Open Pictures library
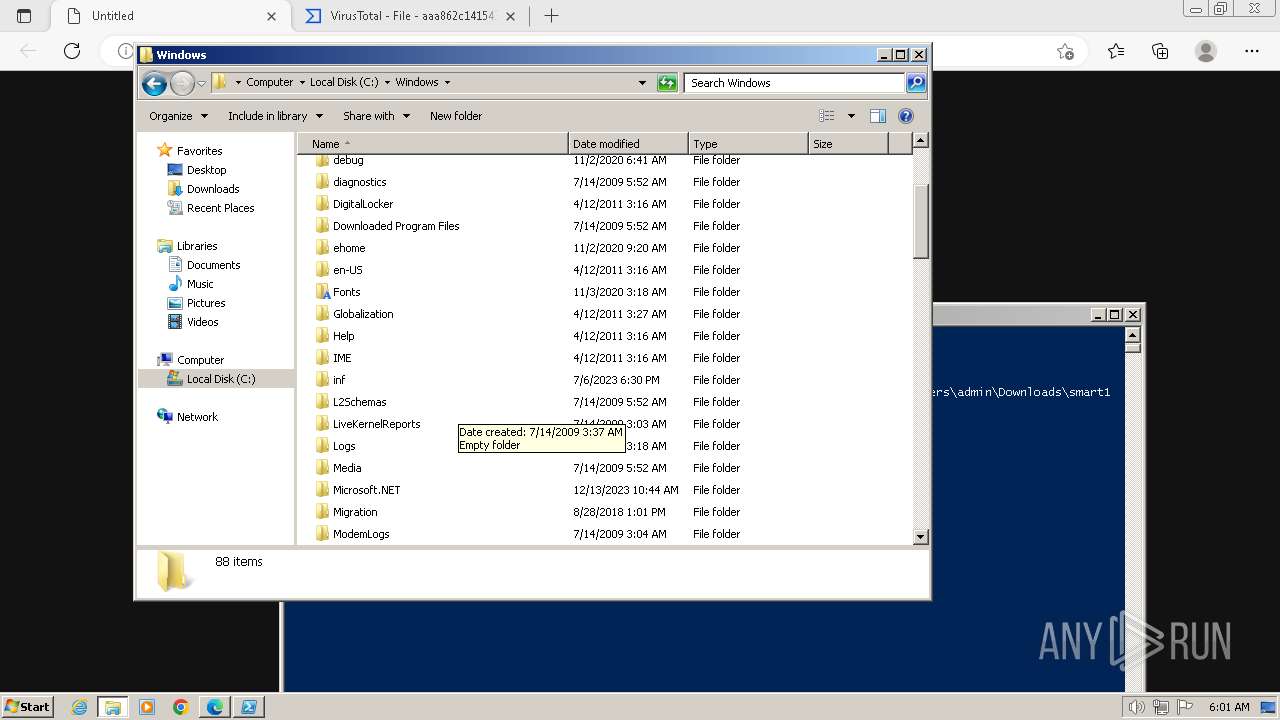 206,303
